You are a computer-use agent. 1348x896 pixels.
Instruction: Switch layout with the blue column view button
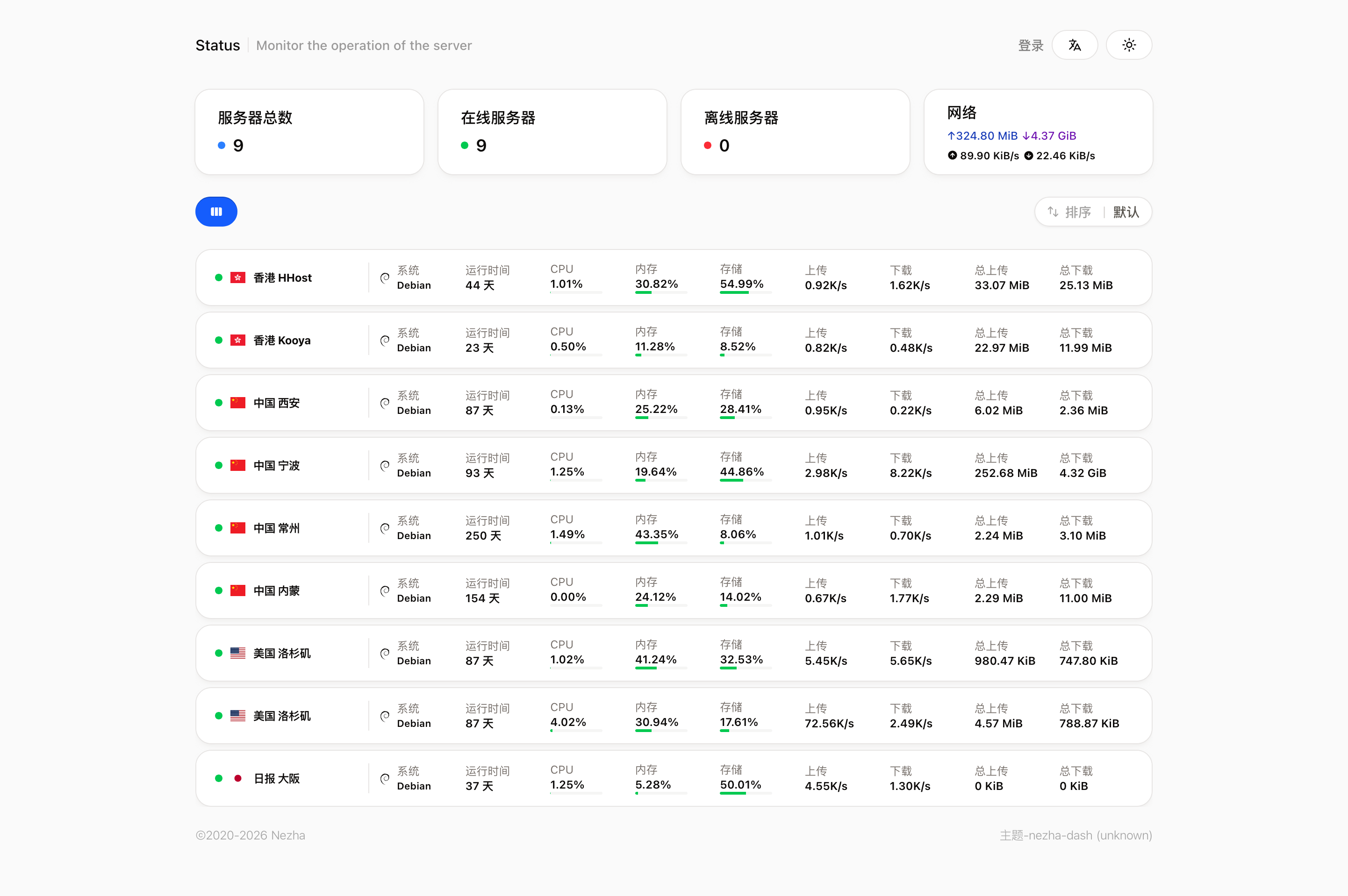tap(216, 212)
